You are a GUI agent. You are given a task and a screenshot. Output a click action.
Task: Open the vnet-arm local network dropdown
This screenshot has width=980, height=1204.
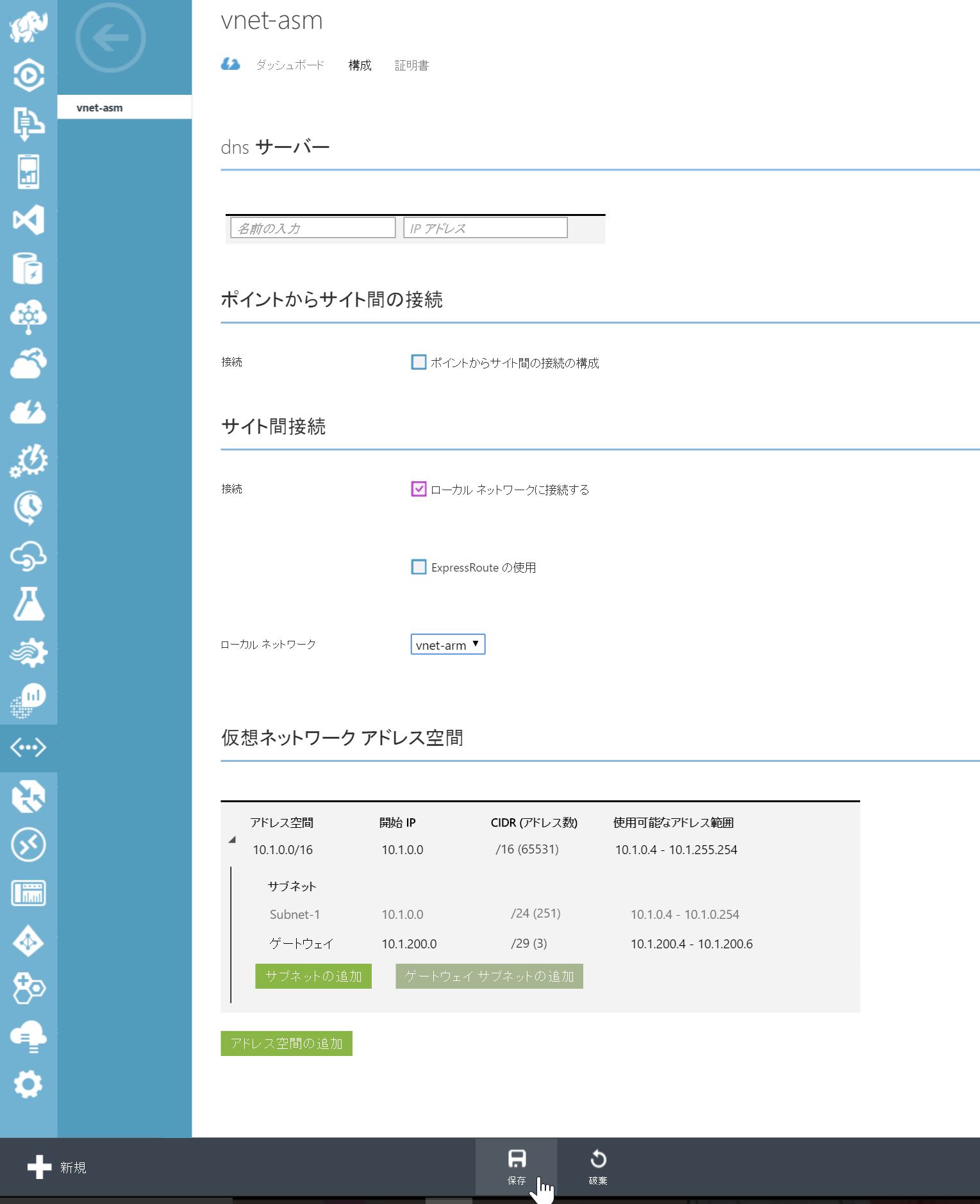[448, 645]
